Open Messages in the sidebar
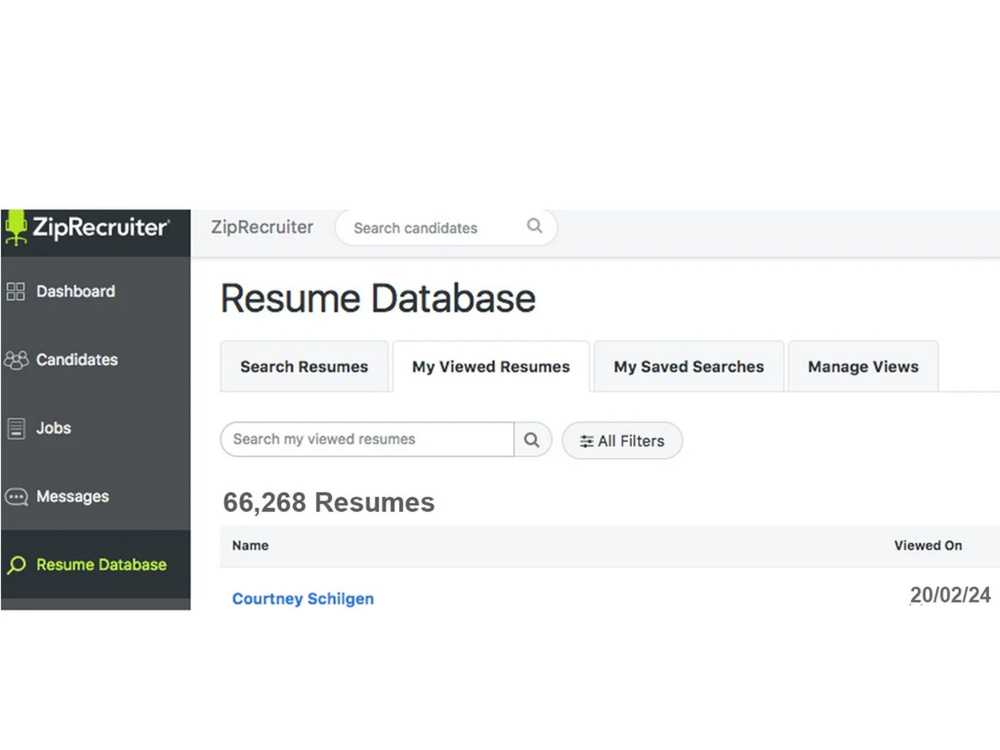The height and width of the screenshot is (750, 1000). click(x=96, y=496)
